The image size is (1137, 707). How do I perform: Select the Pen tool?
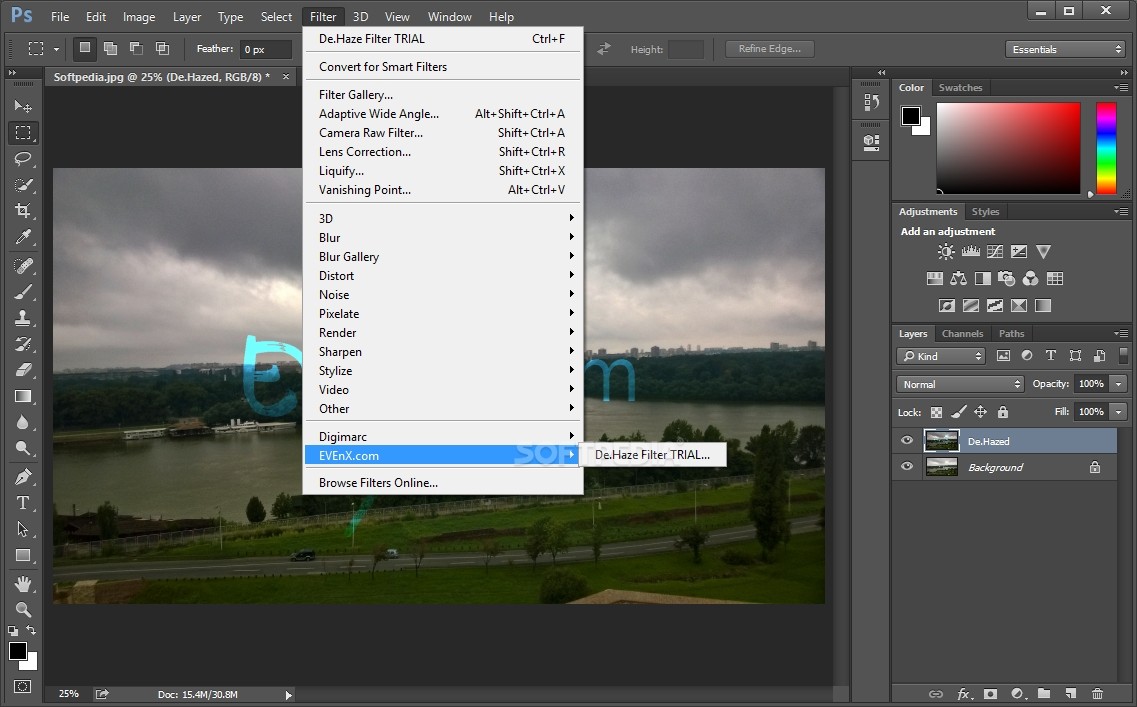23,477
